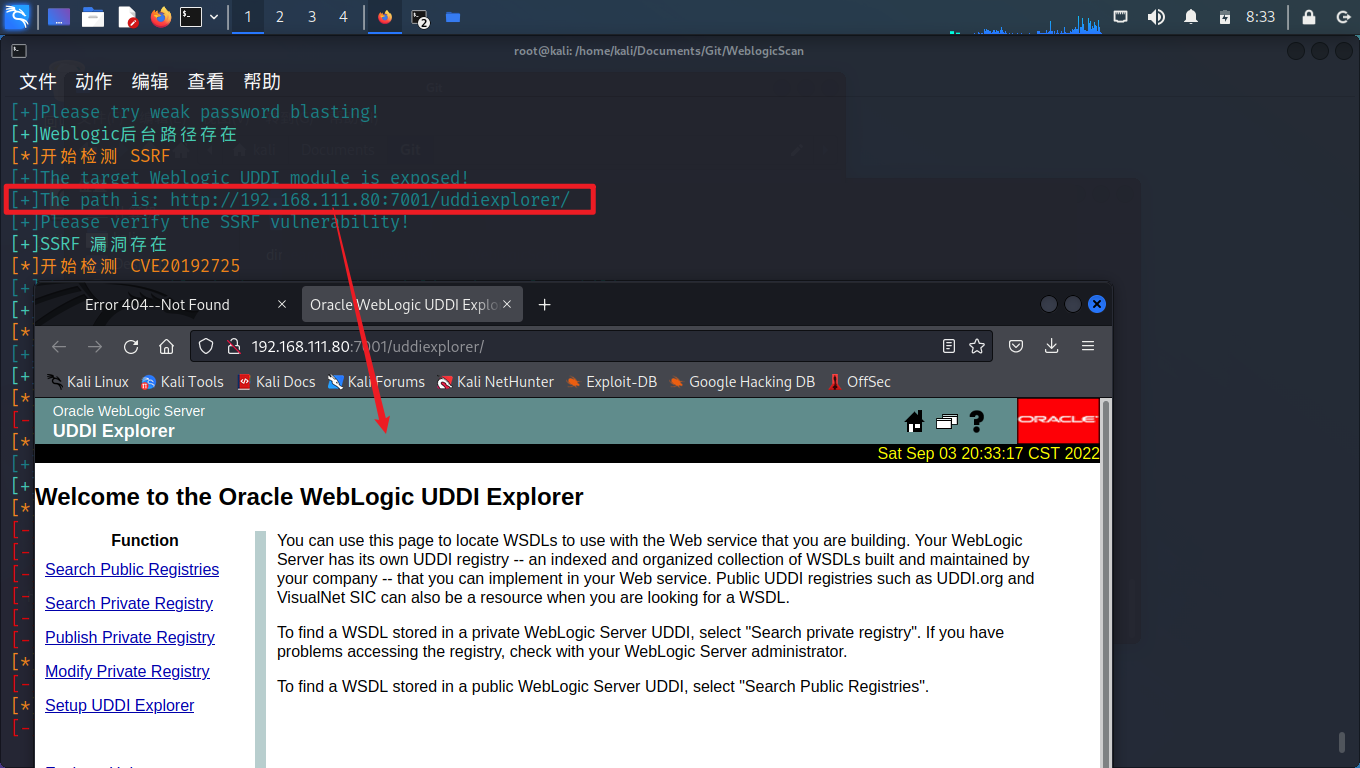Click the Firefox downloads arrow icon

pyautogui.click(x=1051, y=346)
